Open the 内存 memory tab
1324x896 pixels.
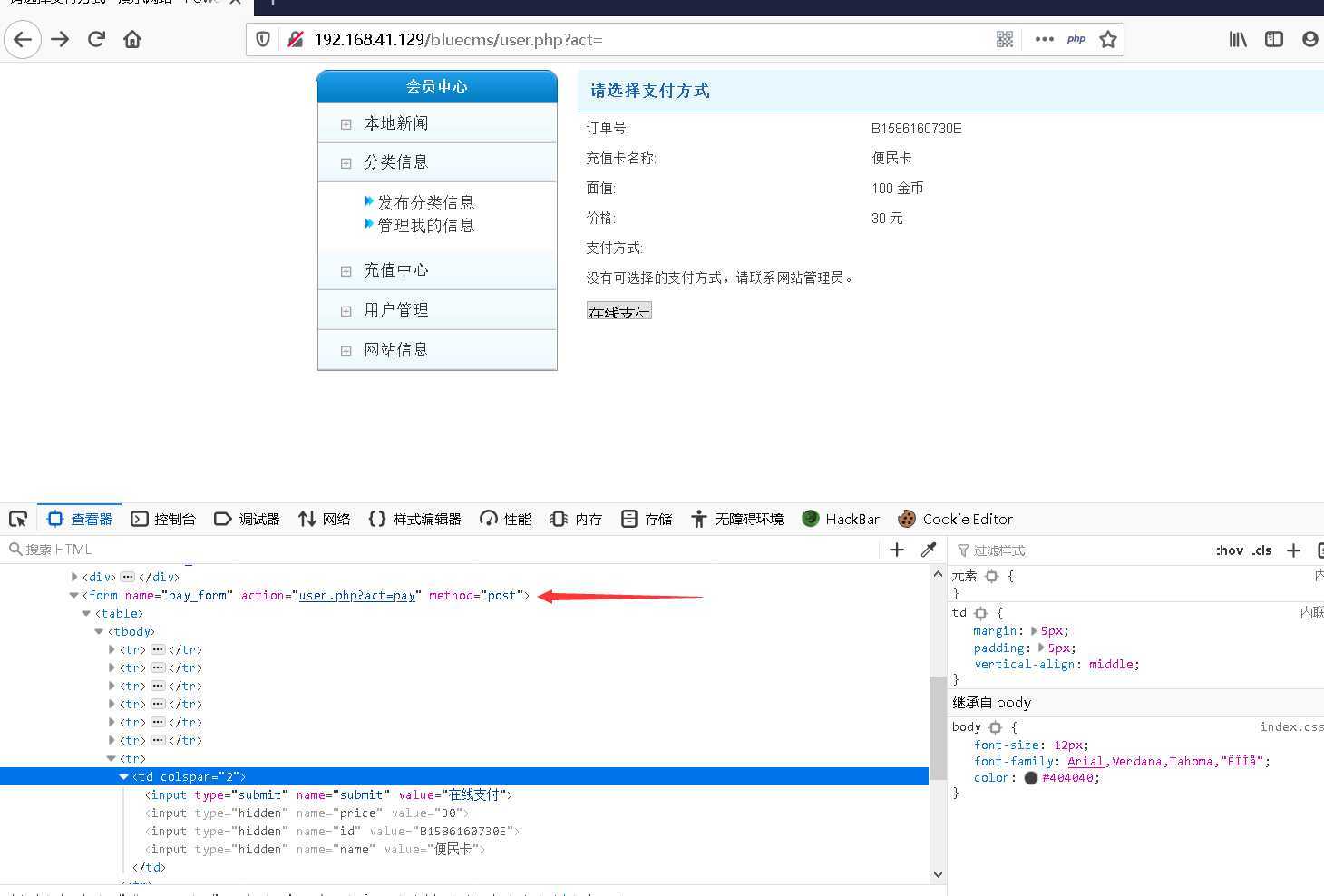point(577,519)
